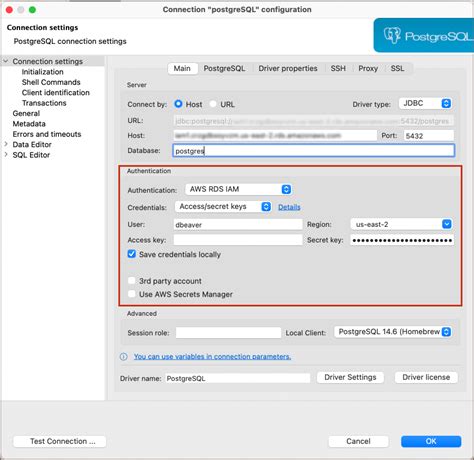Confirm with the OK button

coord(431,441)
